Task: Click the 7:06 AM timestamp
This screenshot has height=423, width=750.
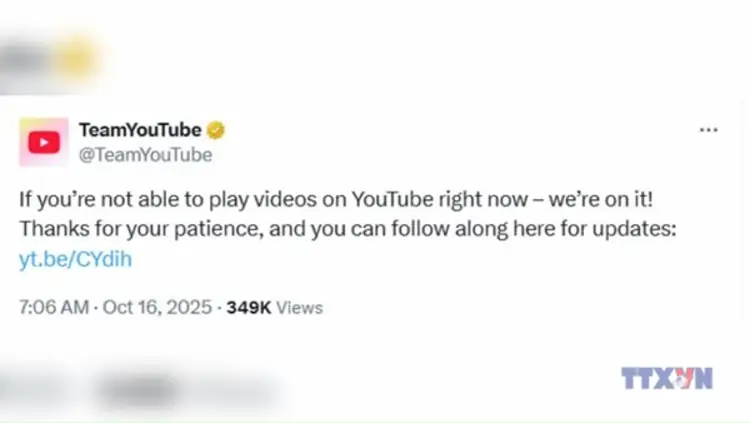Action: coord(54,307)
